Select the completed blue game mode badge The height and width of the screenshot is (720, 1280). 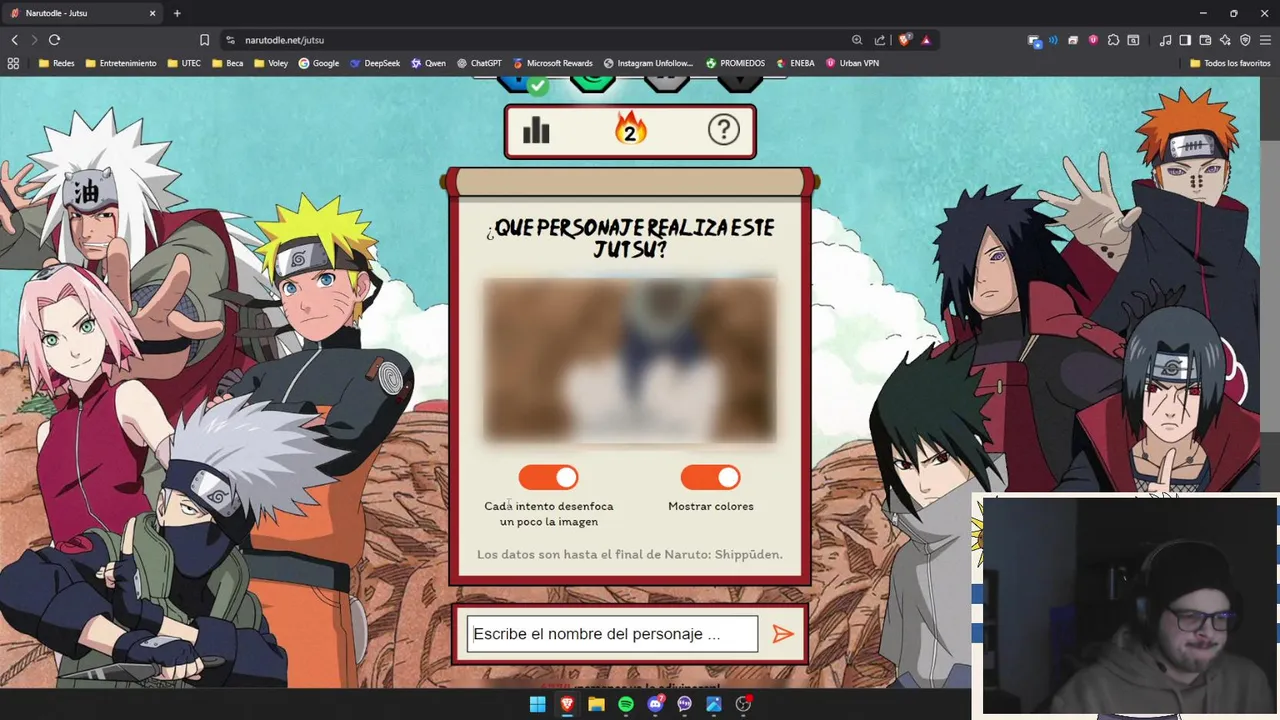[523, 84]
